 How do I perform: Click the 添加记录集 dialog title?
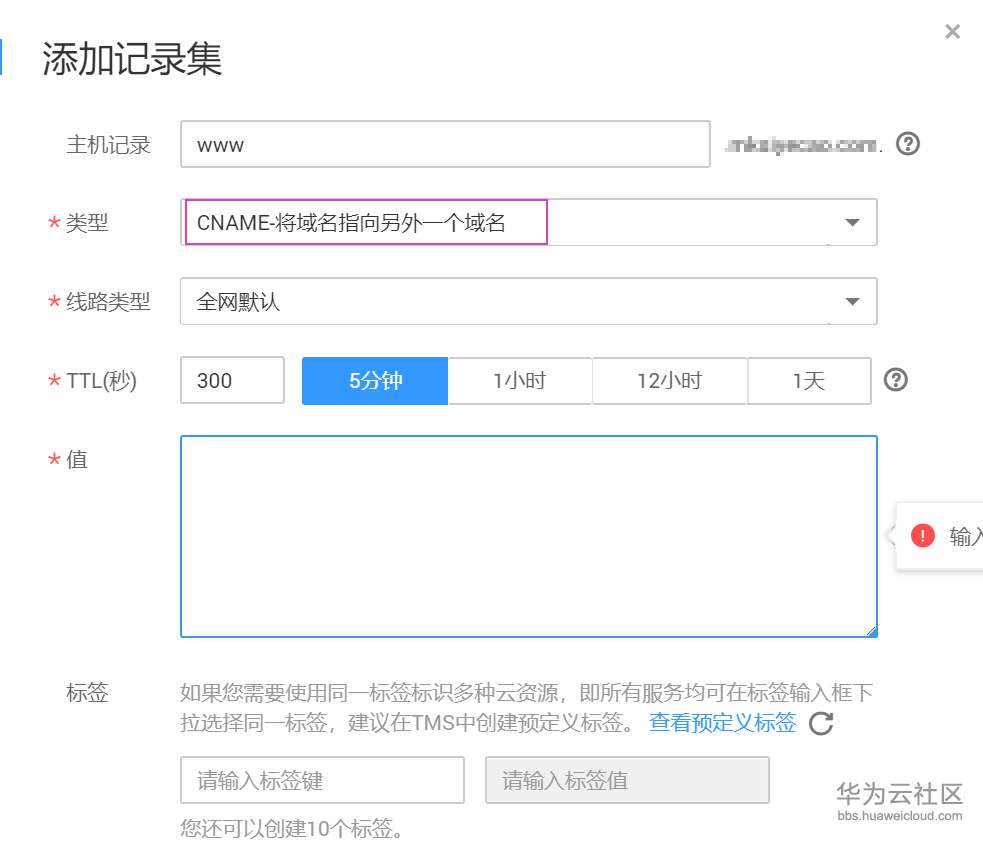point(132,59)
